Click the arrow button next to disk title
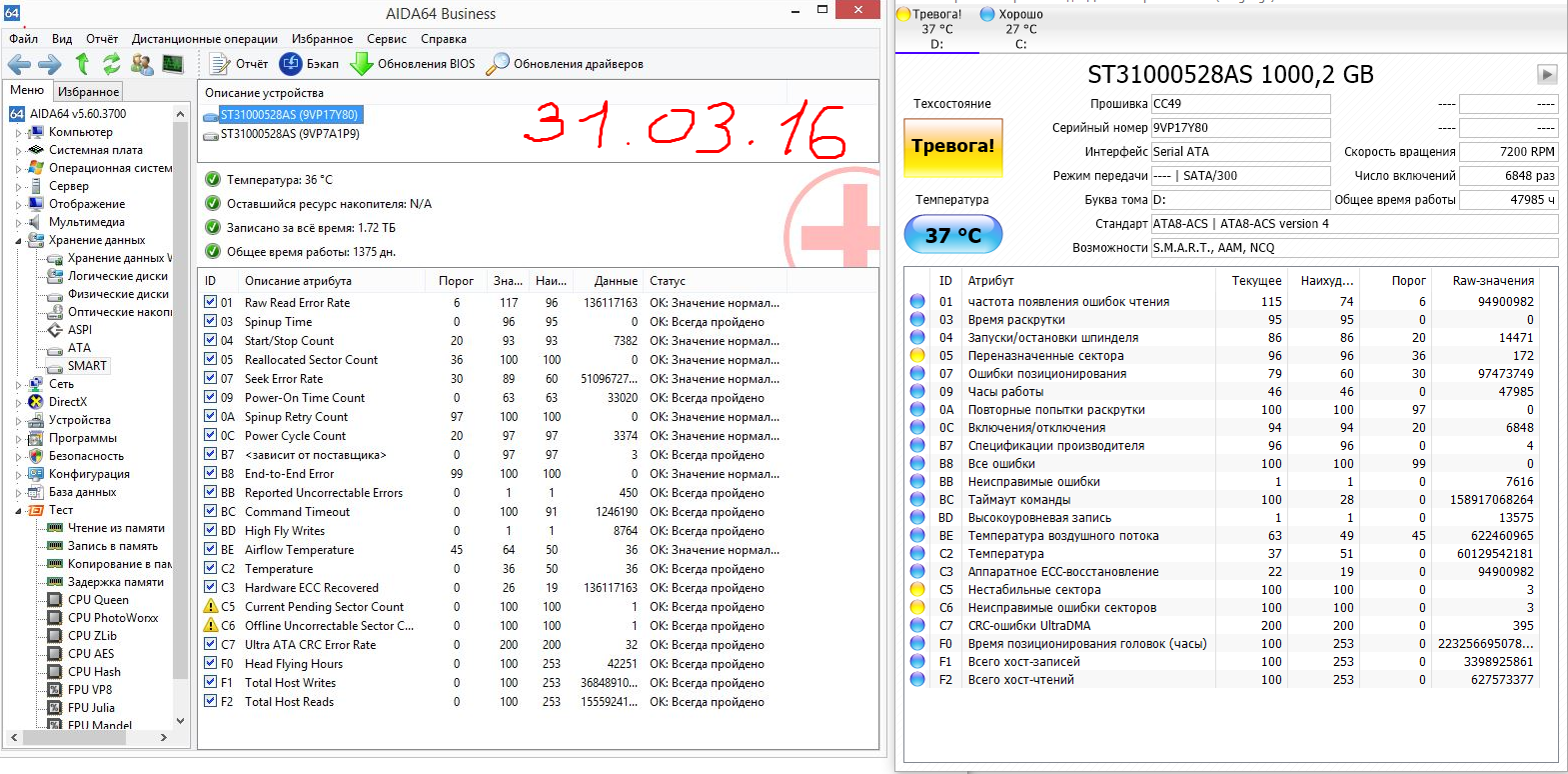The width and height of the screenshot is (1568, 774). (1547, 74)
